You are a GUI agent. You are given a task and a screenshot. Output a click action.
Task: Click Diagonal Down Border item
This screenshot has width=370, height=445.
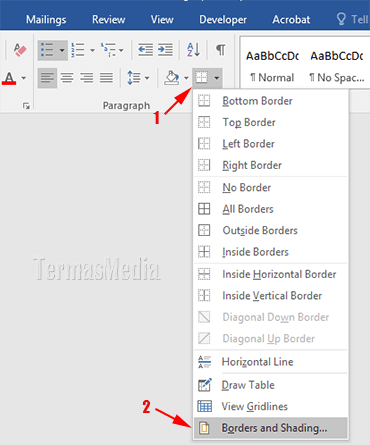[x=271, y=317]
